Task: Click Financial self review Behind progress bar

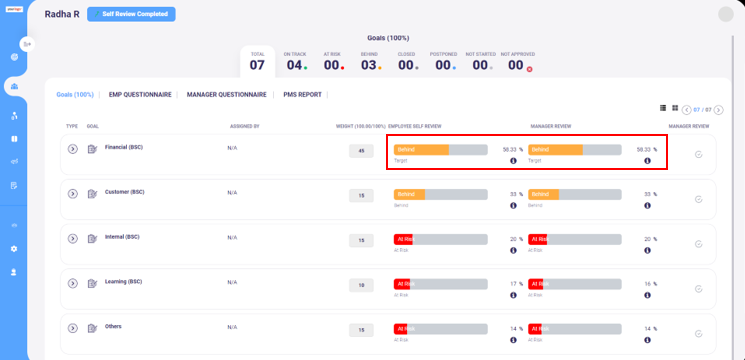Action: coord(440,150)
